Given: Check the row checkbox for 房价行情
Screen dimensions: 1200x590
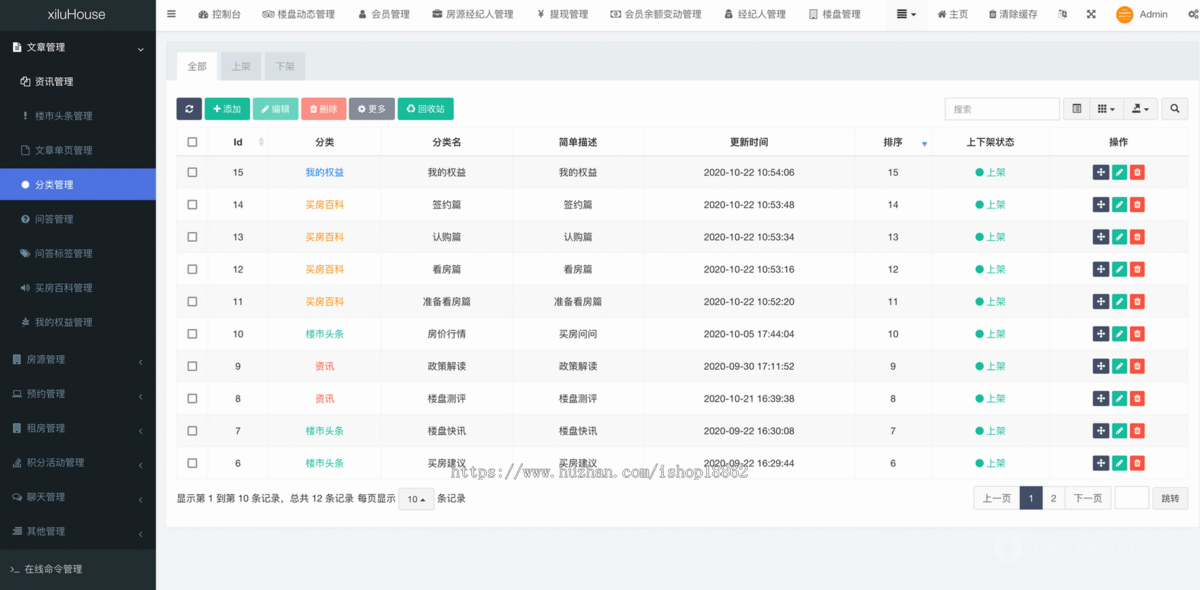Looking at the screenshot, I should click(191, 333).
